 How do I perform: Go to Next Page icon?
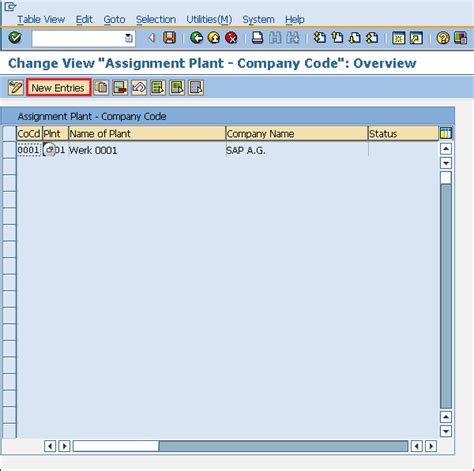pyautogui.click(x=354, y=38)
